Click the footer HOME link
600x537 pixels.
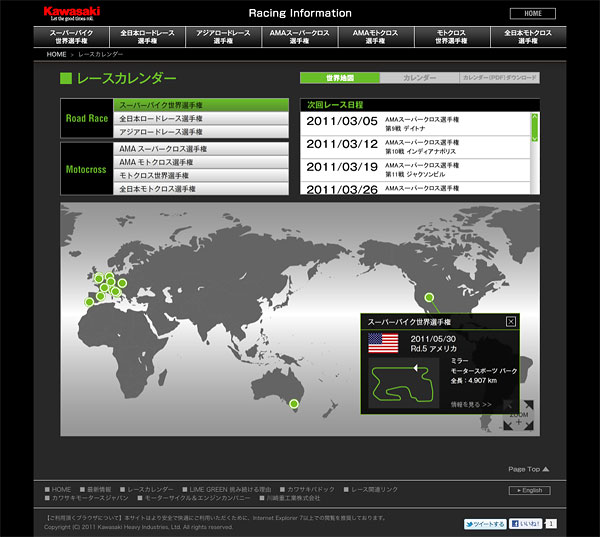tap(58, 490)
